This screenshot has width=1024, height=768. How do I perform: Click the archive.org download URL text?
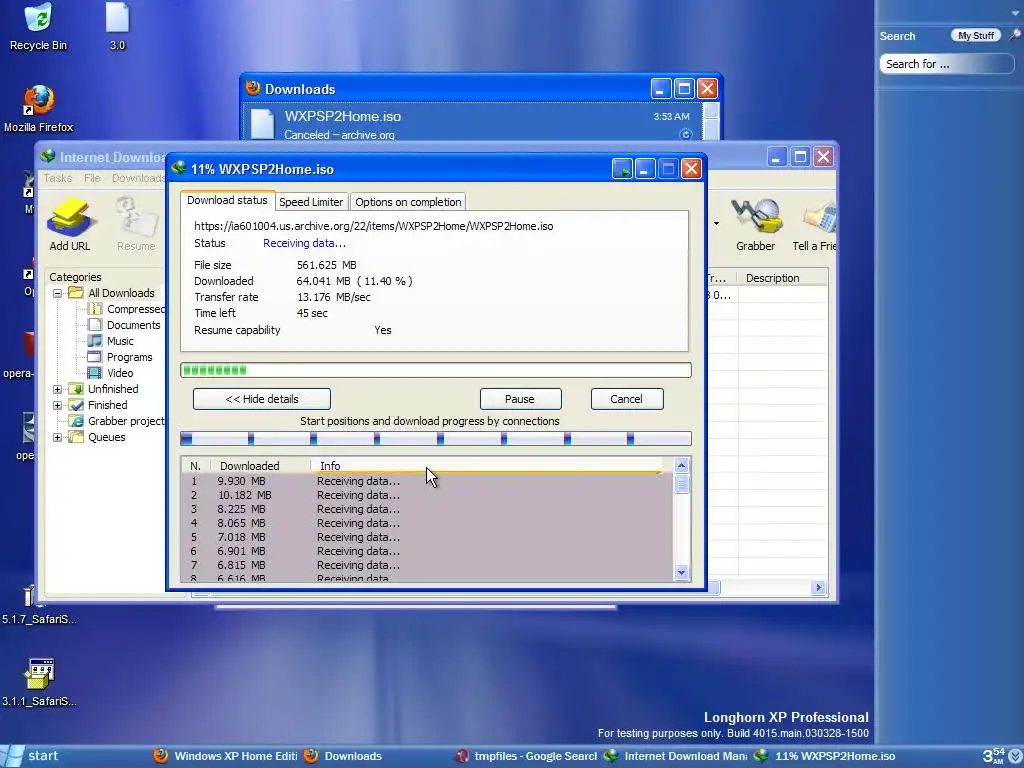(374, 226)
